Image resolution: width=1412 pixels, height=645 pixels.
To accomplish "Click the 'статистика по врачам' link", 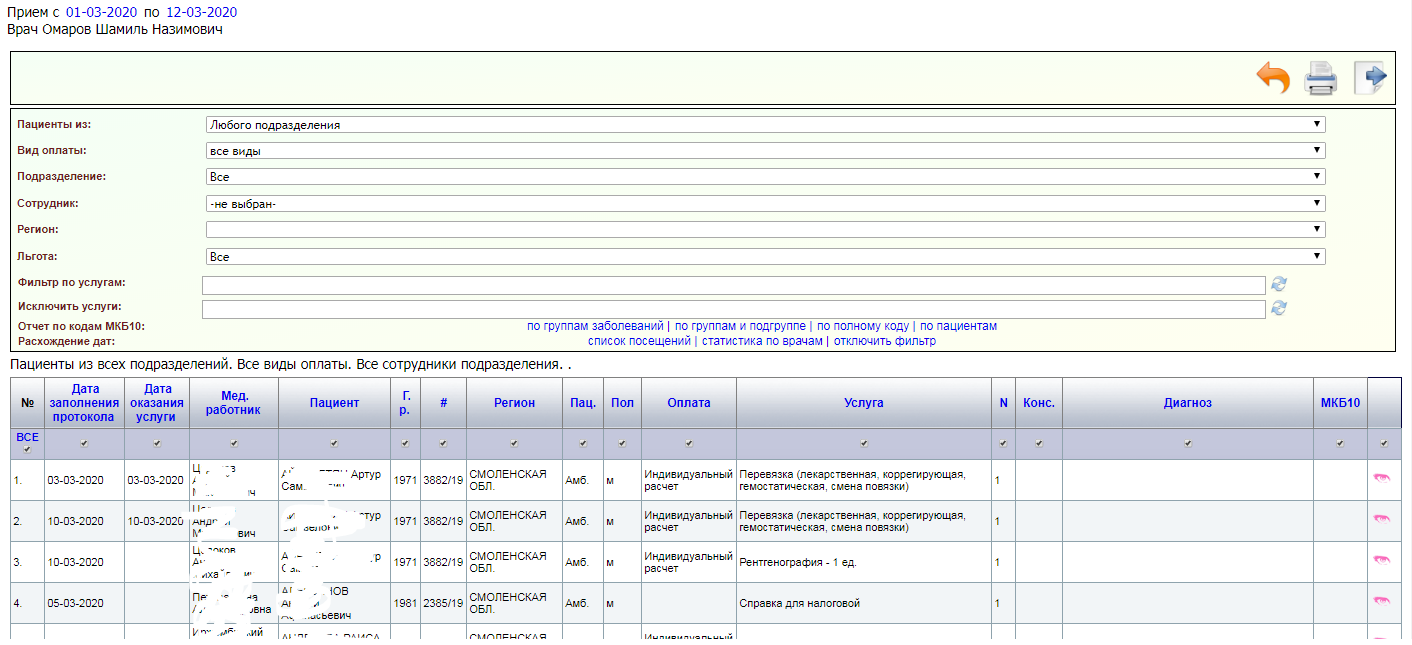I will (762, 341).
